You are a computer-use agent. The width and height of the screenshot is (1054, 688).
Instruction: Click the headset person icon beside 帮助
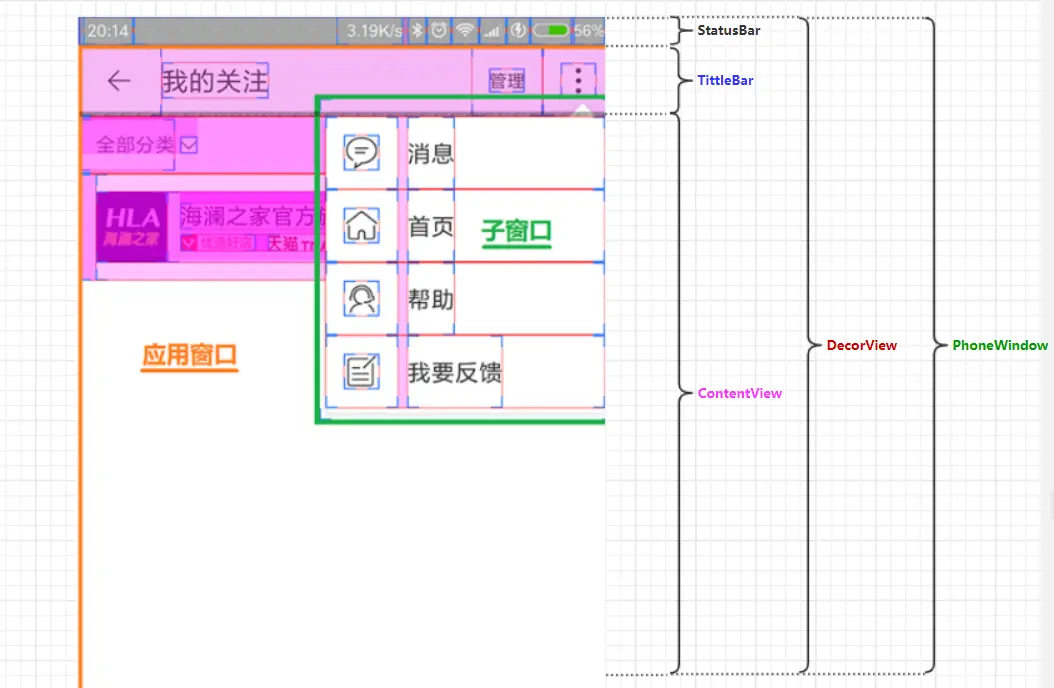[x=362, y=298]
